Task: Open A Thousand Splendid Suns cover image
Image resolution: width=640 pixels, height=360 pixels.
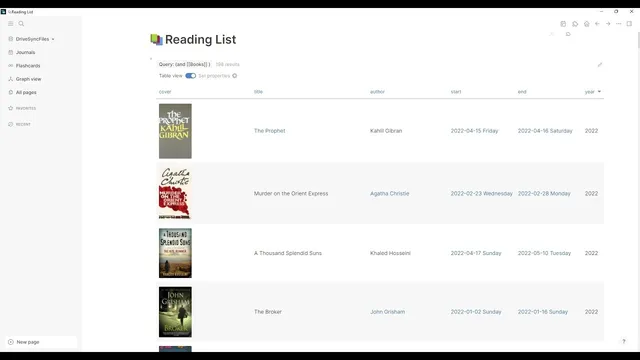Action: click(x=175, y=253)
